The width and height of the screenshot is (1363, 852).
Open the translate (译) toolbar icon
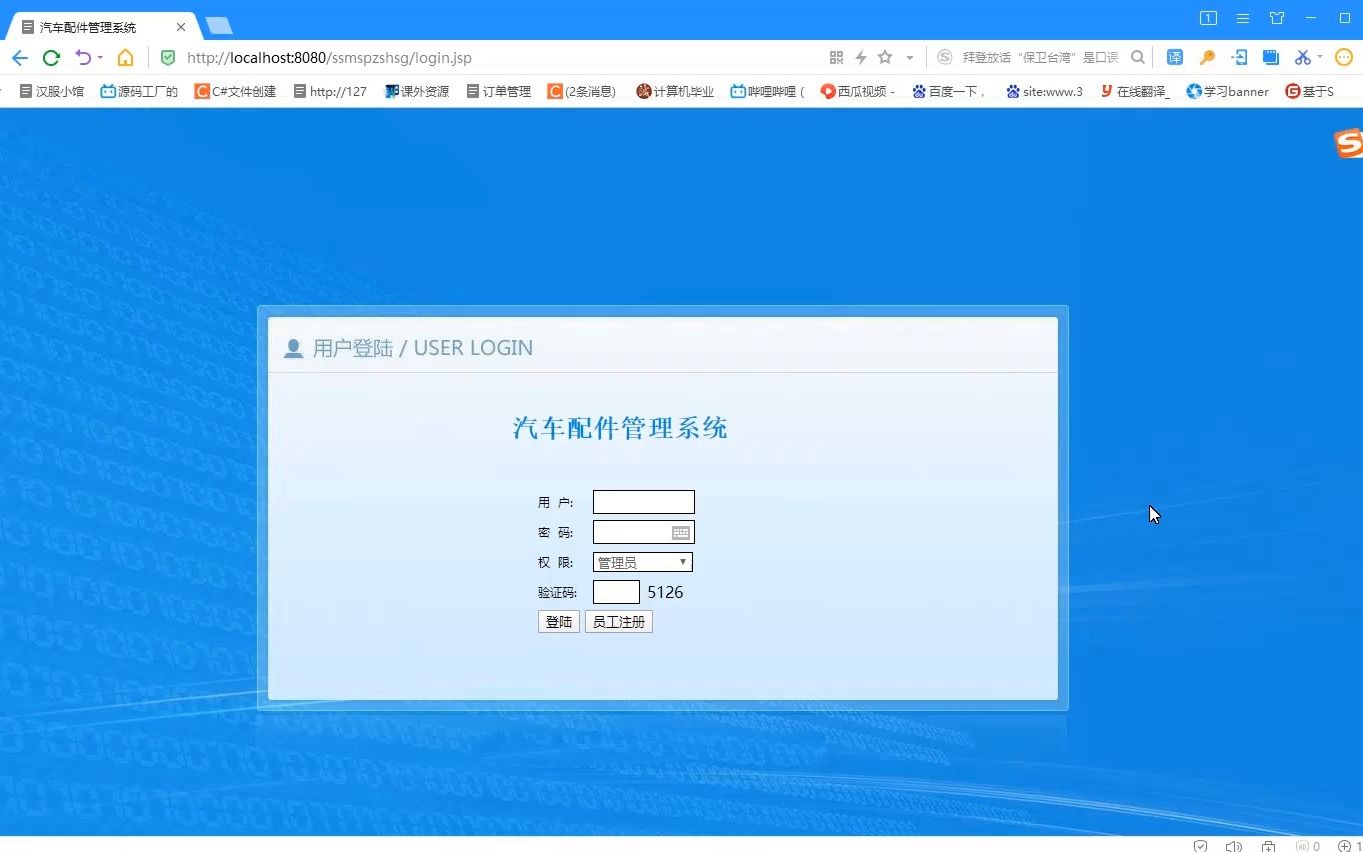[x=1176, y=57]
